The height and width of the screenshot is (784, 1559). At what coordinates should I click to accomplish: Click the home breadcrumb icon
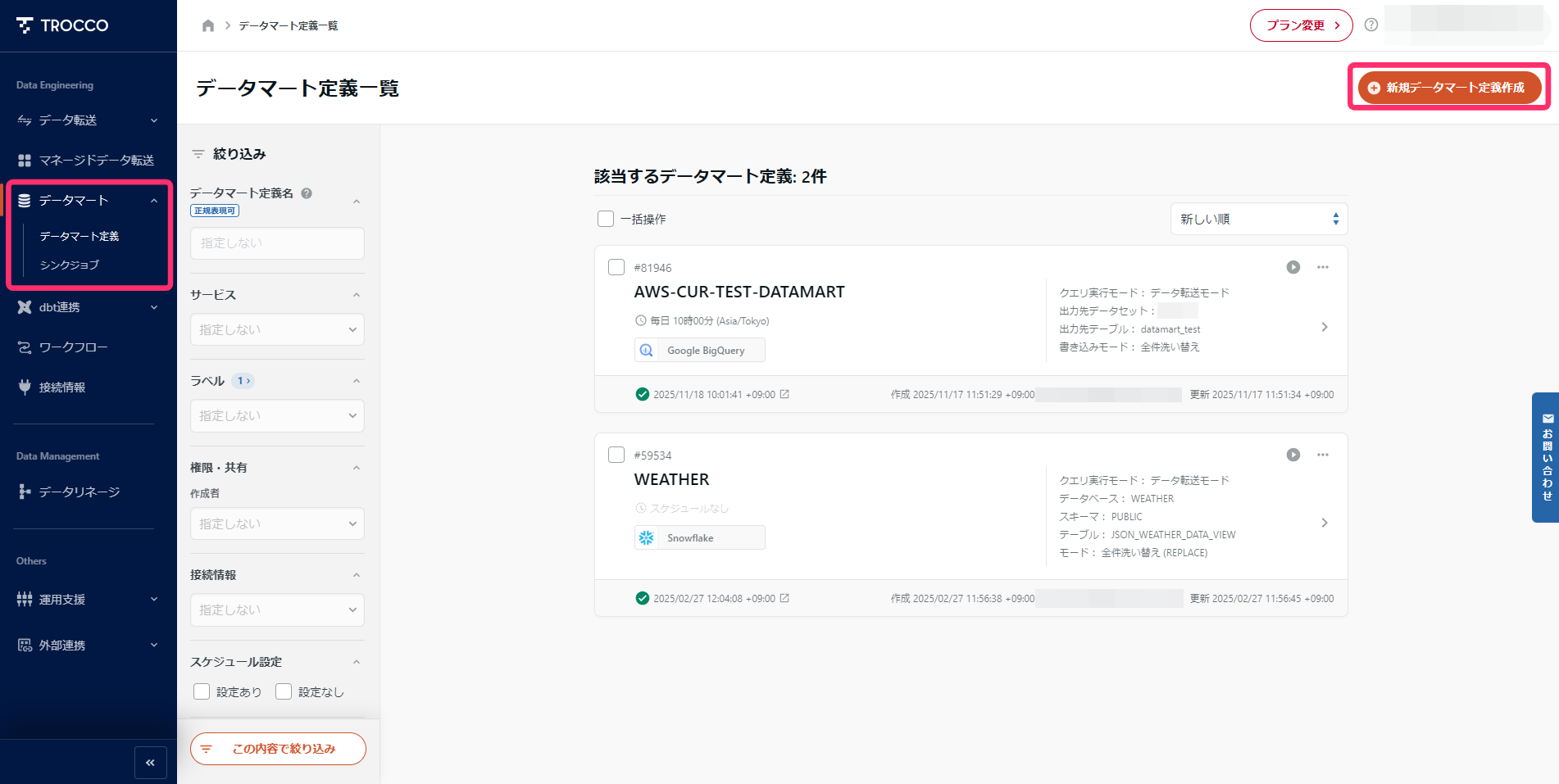click(207, 25)
